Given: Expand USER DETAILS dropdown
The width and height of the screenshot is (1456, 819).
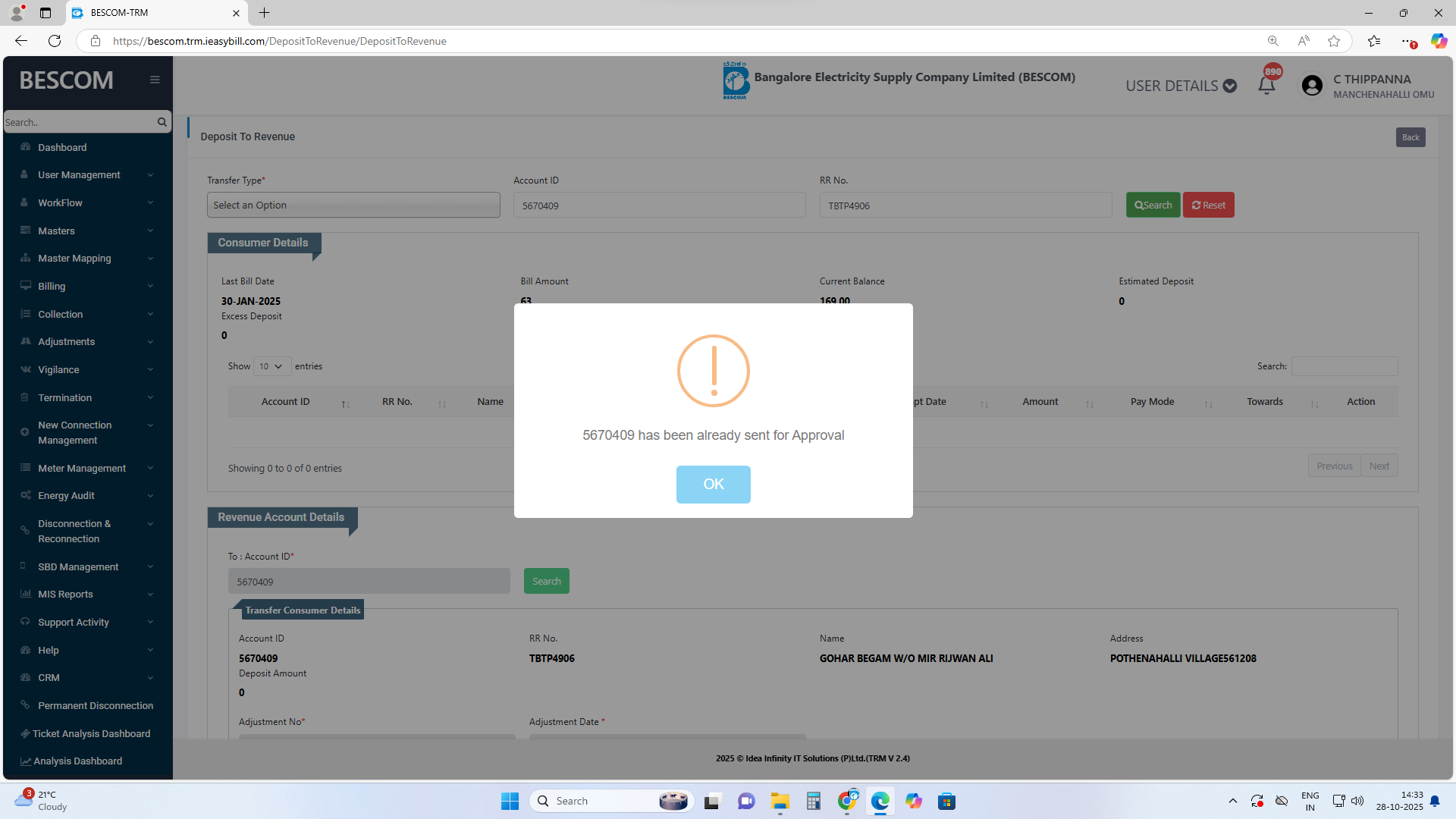Looking at the screenshot, I should (x=1181, y=86).
